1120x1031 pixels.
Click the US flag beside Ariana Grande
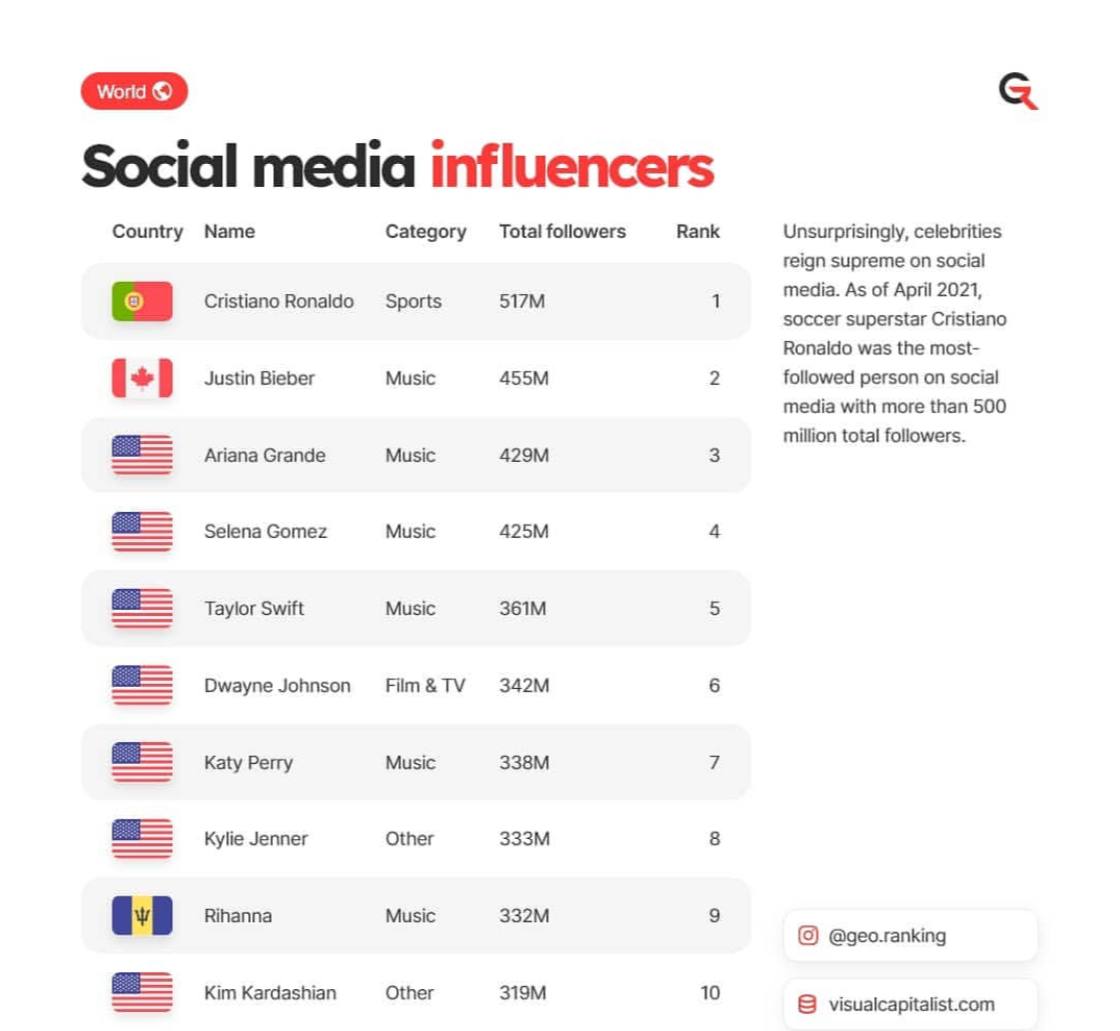pyautogui.click(x=142, y=455)
